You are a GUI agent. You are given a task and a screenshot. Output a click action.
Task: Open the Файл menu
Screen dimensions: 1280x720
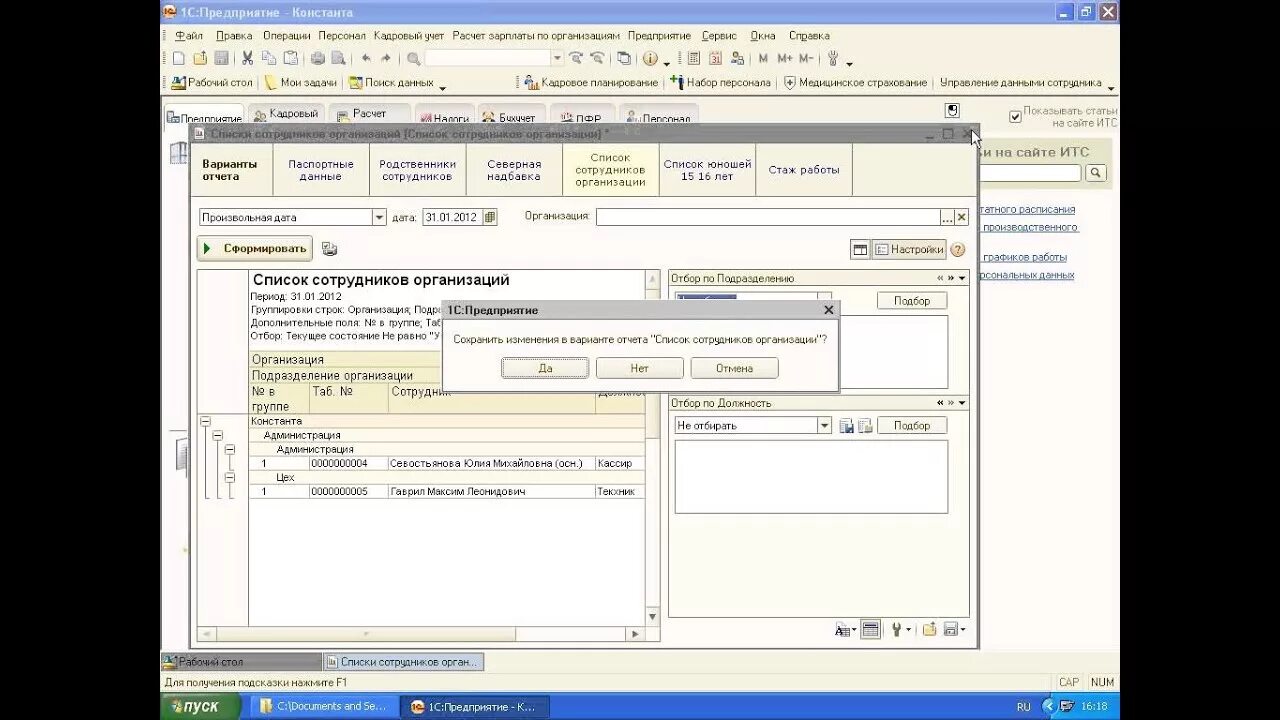188,35
